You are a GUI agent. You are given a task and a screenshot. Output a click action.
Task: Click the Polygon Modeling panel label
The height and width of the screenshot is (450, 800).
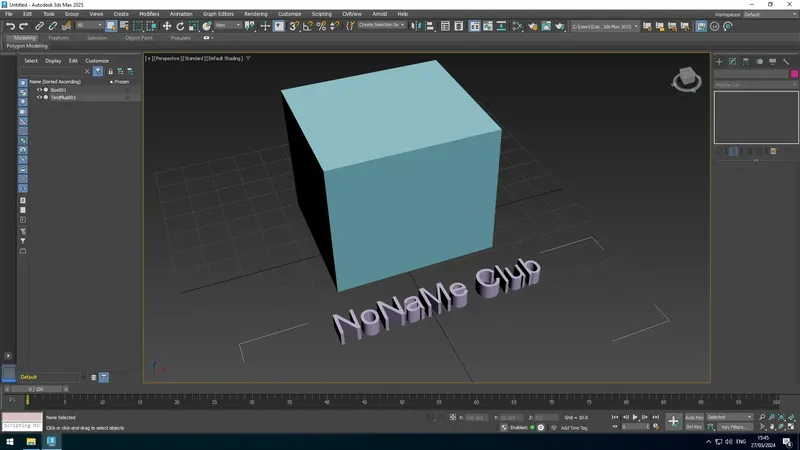tap(27, 46)
